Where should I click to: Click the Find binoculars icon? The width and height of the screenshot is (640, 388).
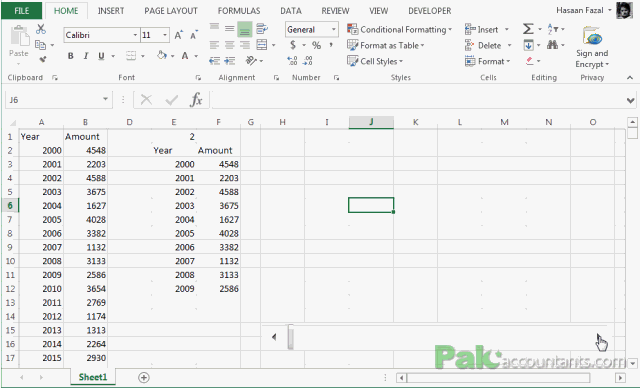click(x=552, y=45)
